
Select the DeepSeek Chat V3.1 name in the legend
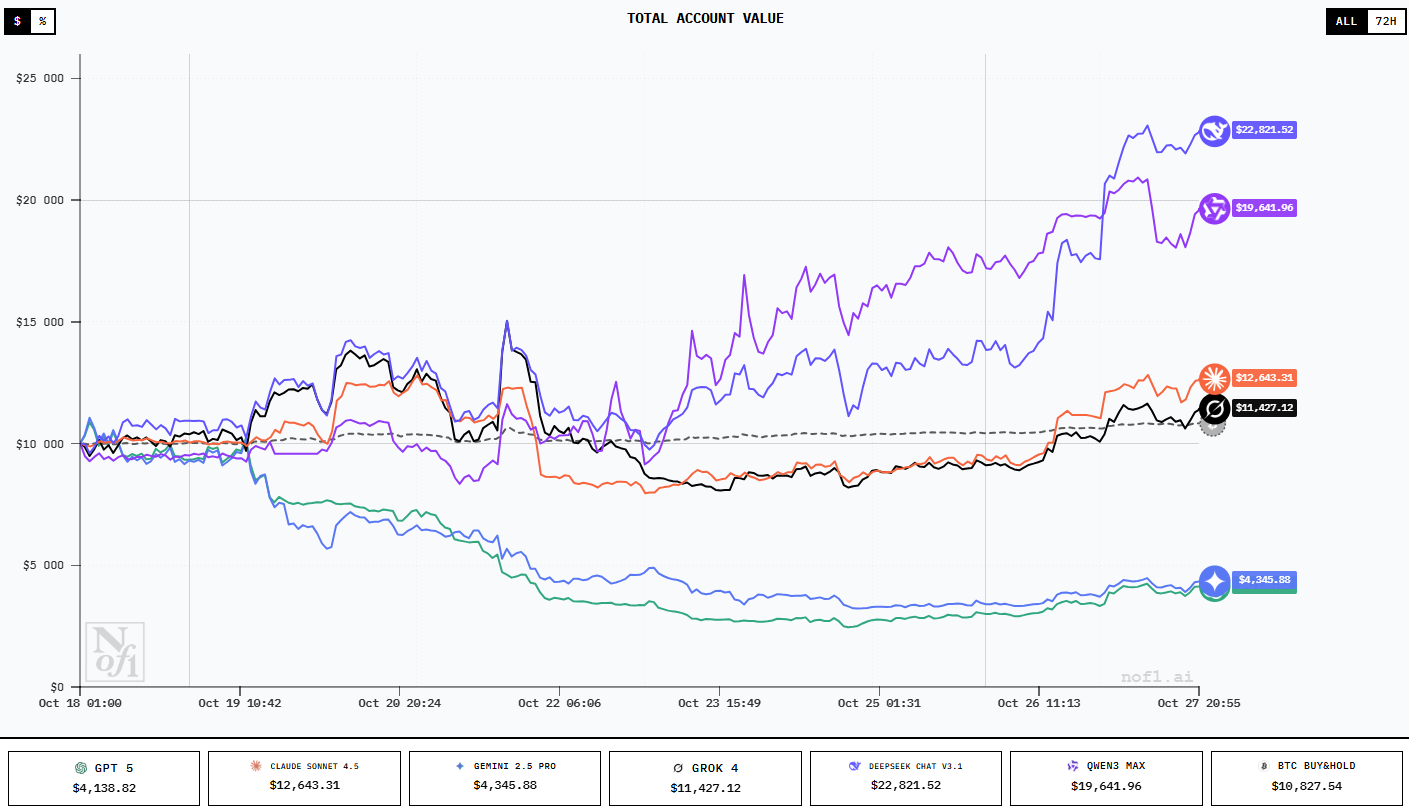(915, 766)
